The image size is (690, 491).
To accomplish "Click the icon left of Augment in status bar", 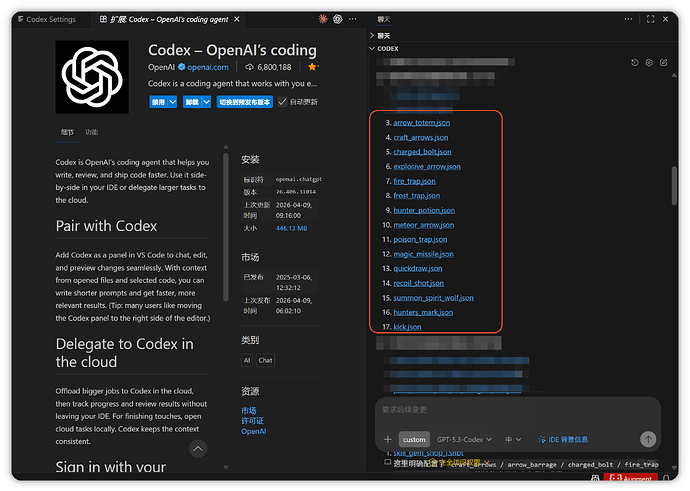I will pyautogui.click(x=595, y=478).
